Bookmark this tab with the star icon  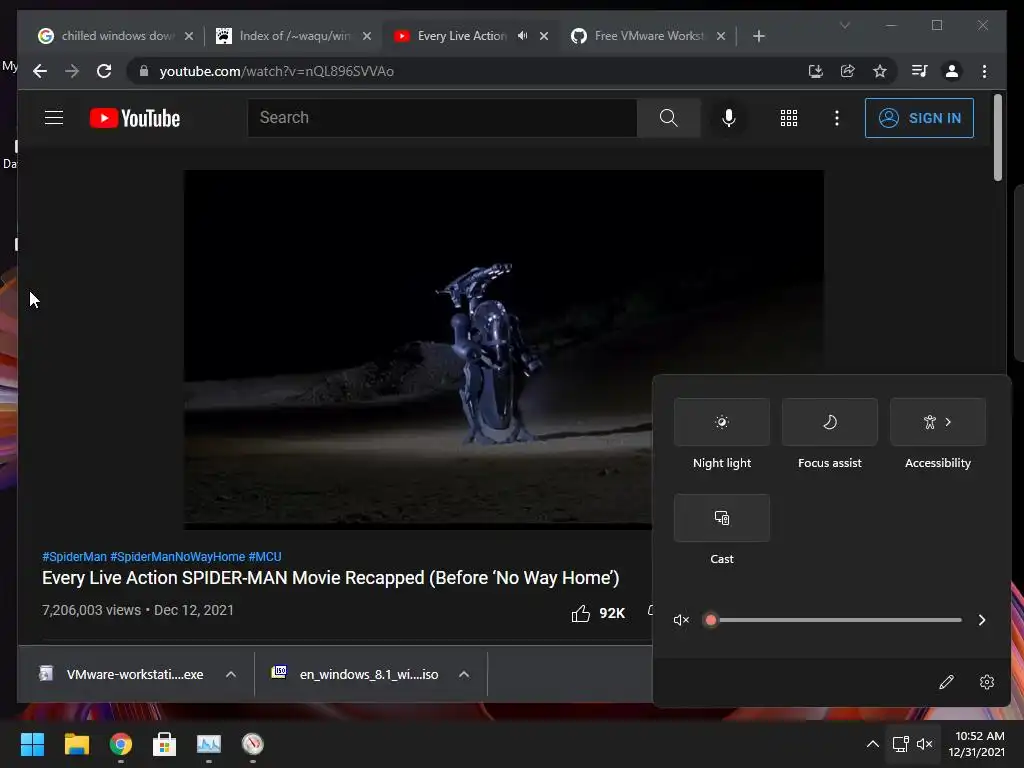click(880, 71)
